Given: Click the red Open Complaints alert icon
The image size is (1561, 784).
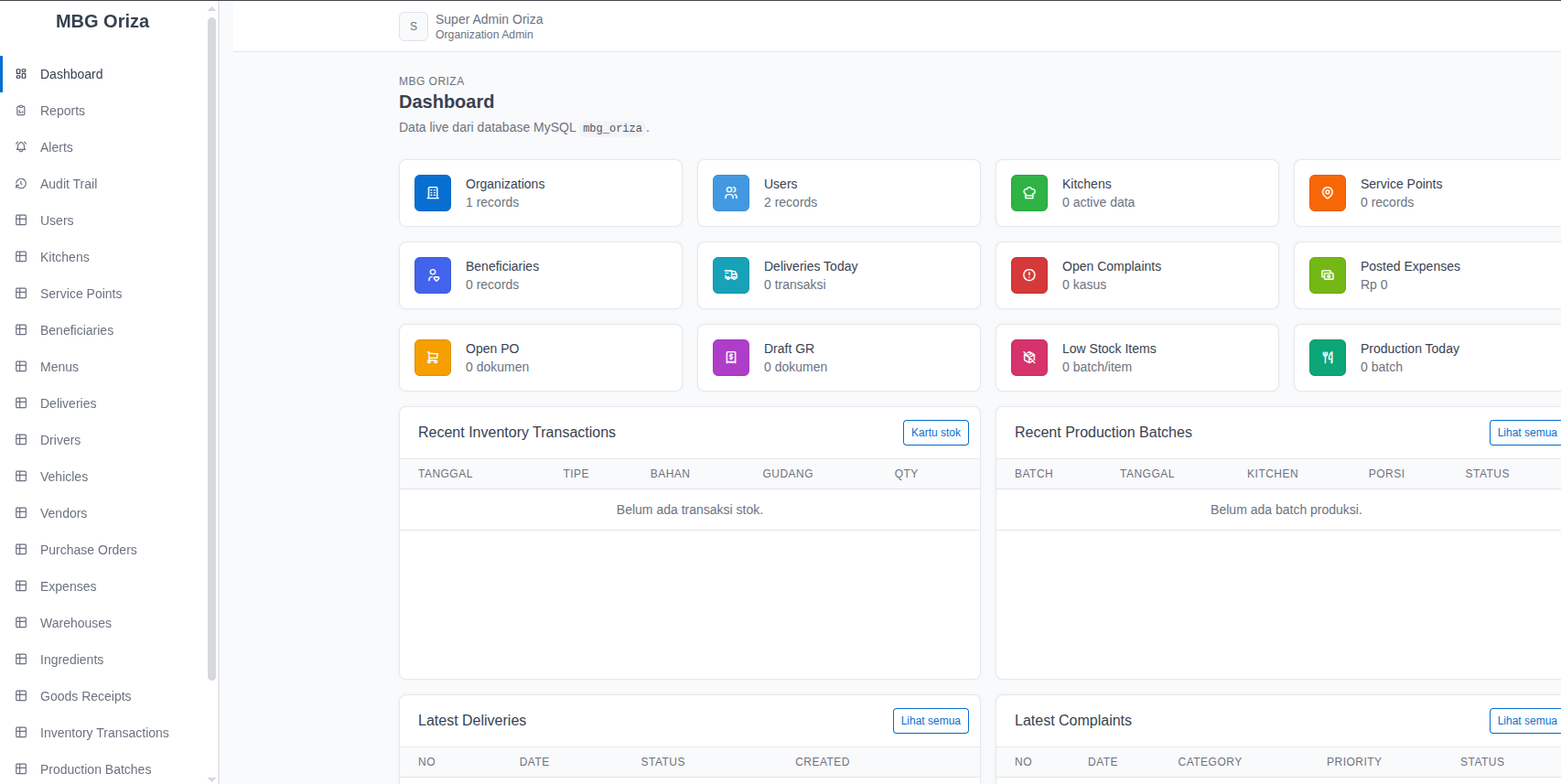Looking at the screenshot, I should coord(1029,275).
